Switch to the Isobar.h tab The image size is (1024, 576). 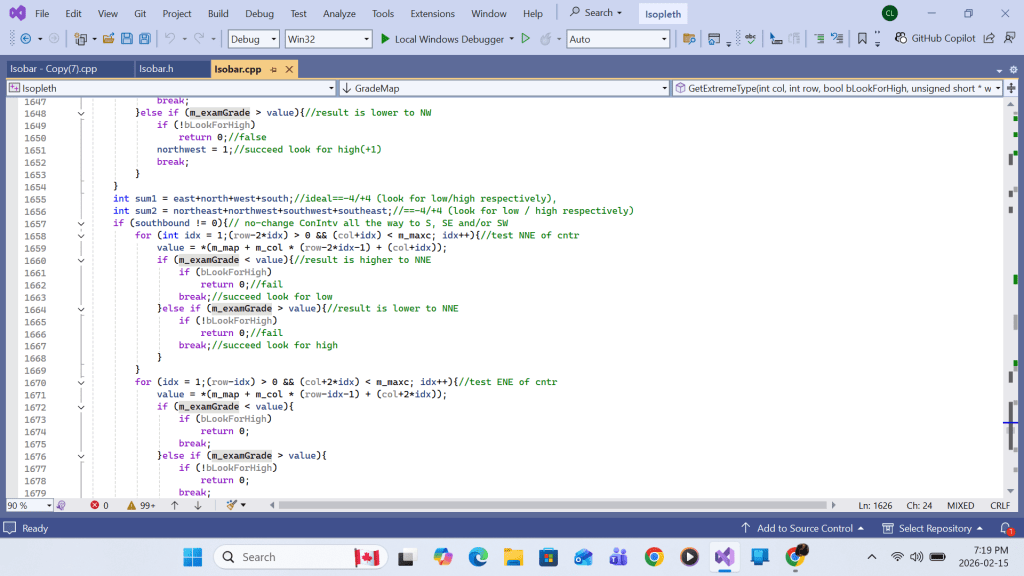156,69
